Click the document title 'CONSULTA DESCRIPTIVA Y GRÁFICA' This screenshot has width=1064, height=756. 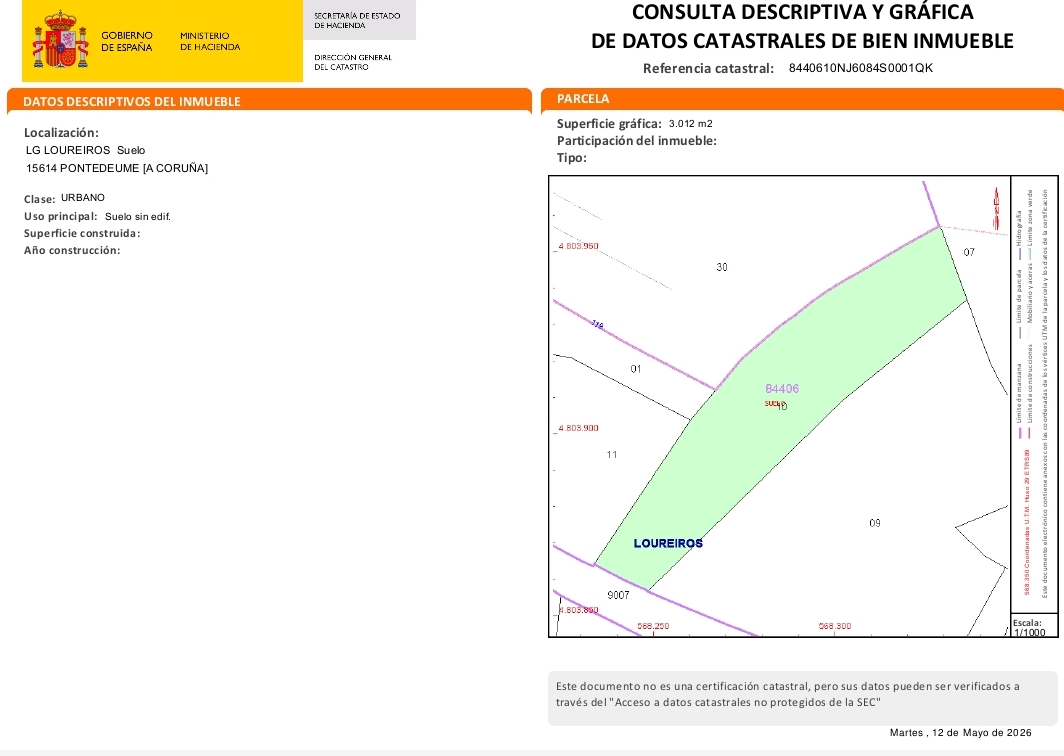pos(803,12)
